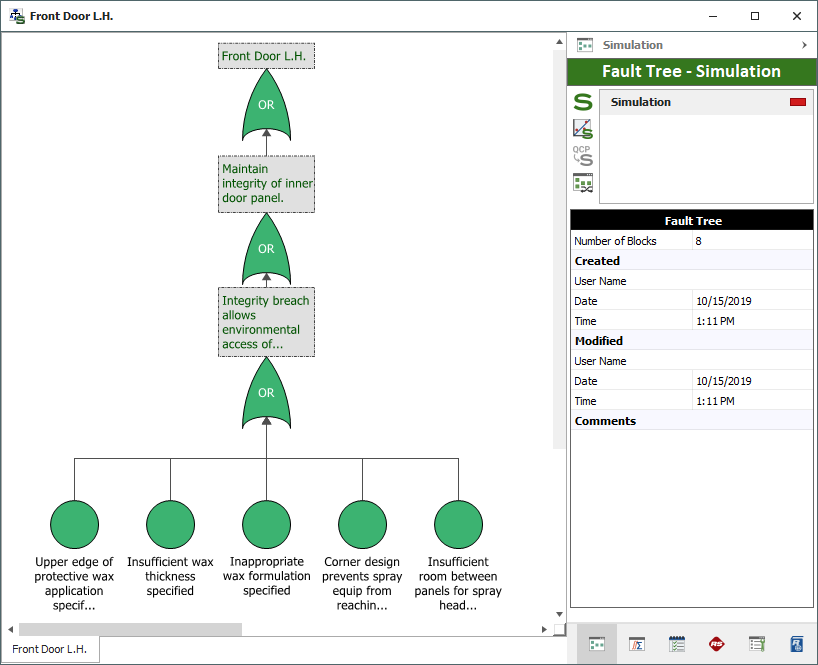Select the Insufficient wax thickness event circle
Screen dimensions: 818x665
[170, 524]
